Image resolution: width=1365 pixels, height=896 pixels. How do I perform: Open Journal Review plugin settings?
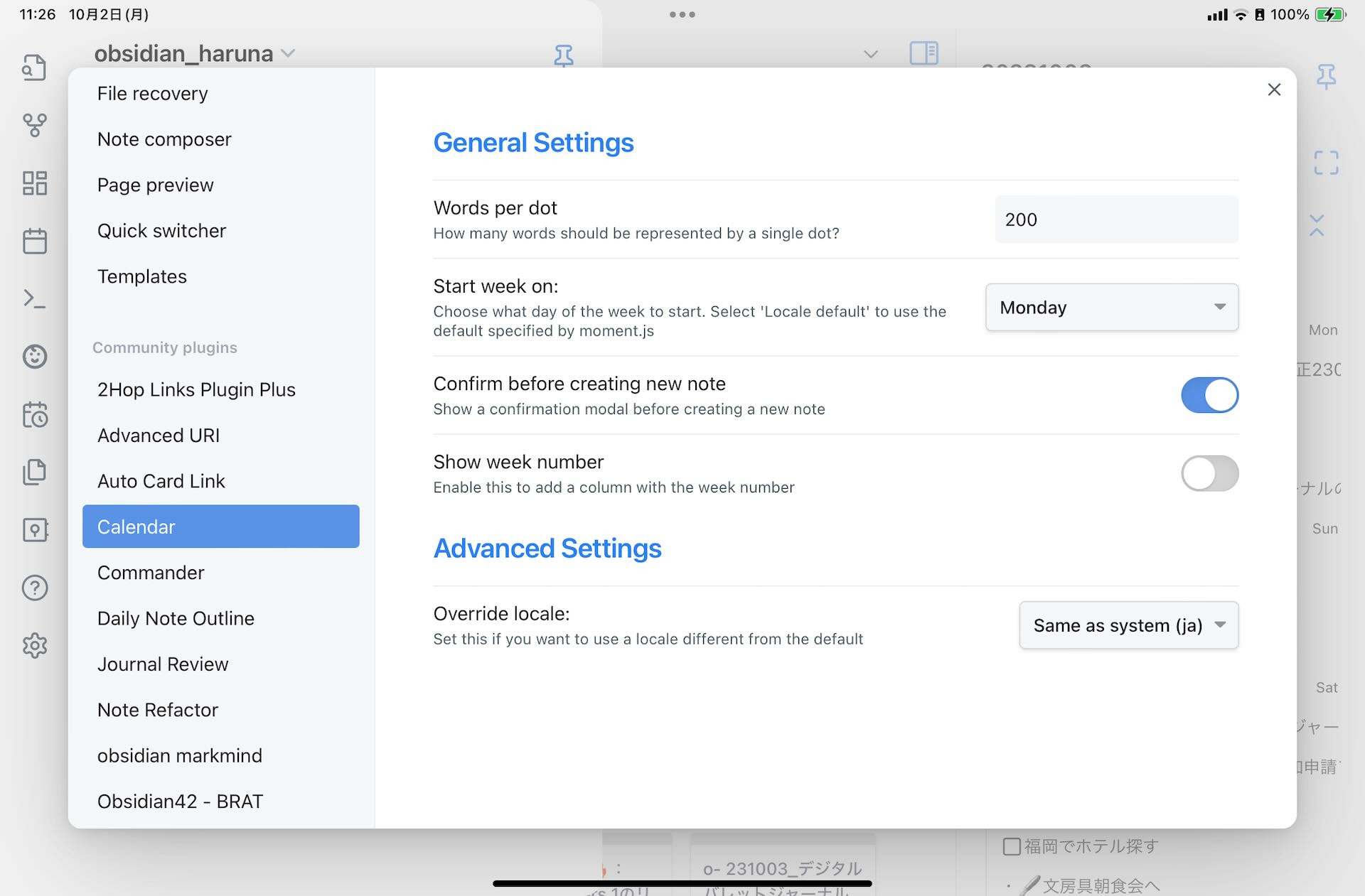163,664
